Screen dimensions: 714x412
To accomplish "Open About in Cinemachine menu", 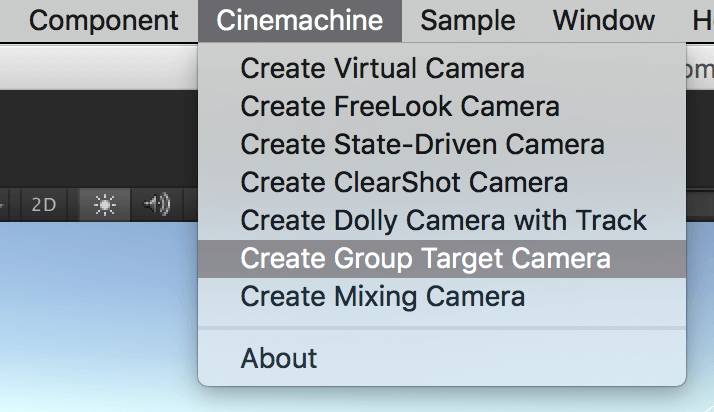I will pyautogui.click(x=279, y=358).
